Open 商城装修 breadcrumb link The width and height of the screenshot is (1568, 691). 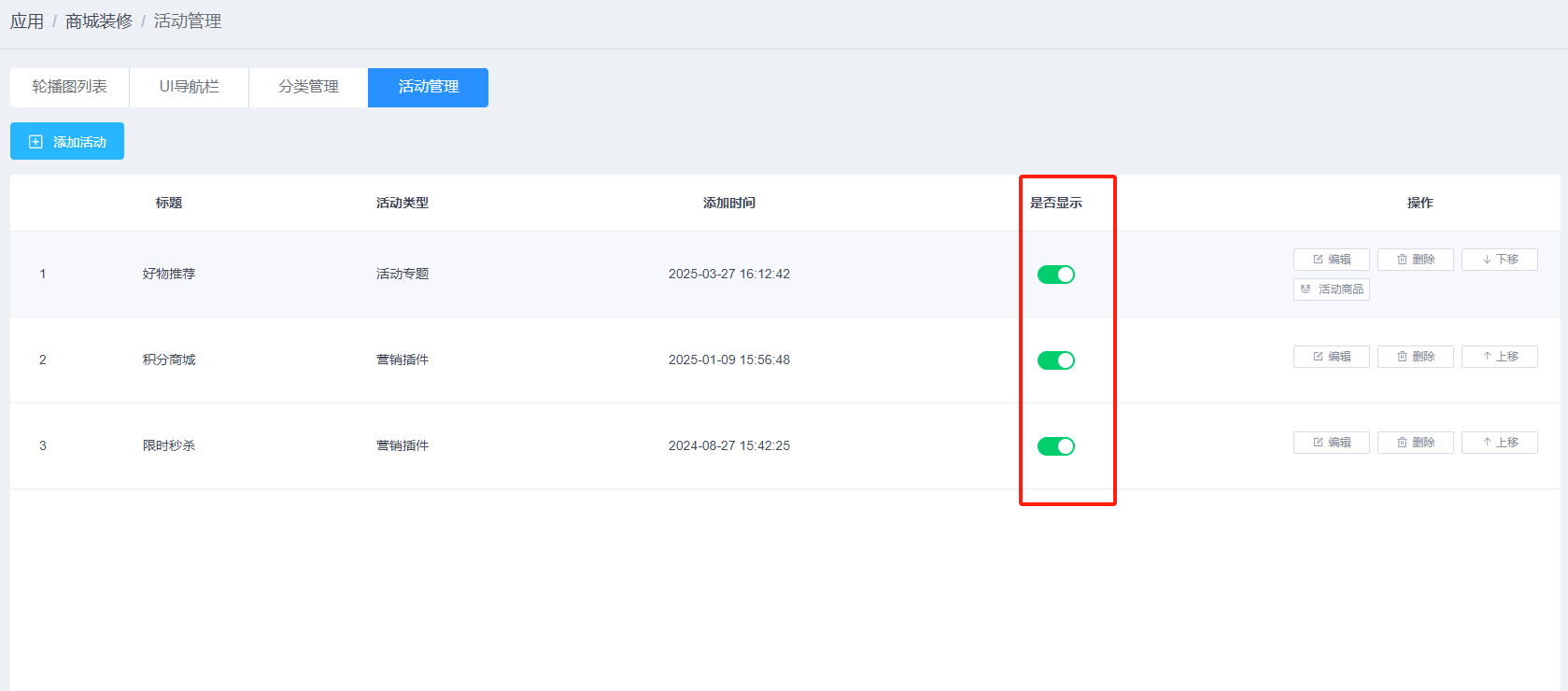99,21
